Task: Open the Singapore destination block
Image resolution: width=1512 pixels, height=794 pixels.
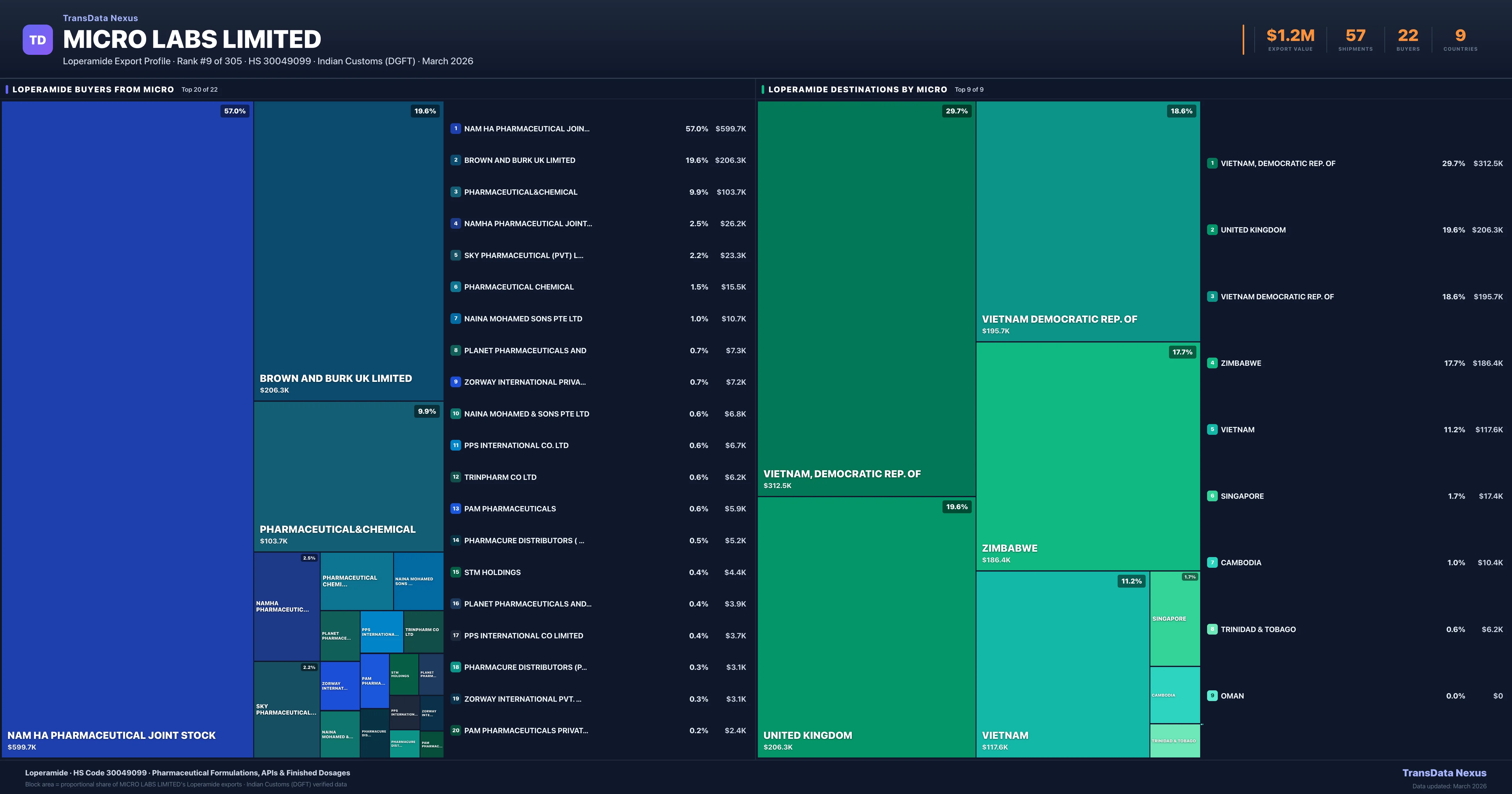Action: (x=1175, y=619)
